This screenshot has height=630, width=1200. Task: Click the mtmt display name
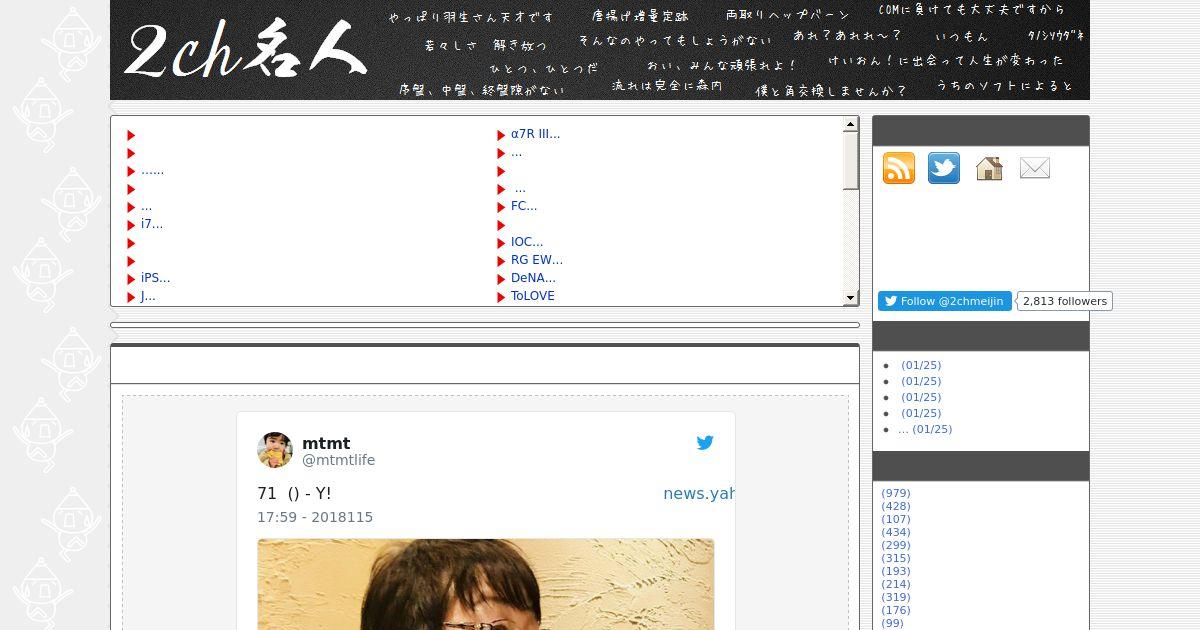tap(326, 443)
